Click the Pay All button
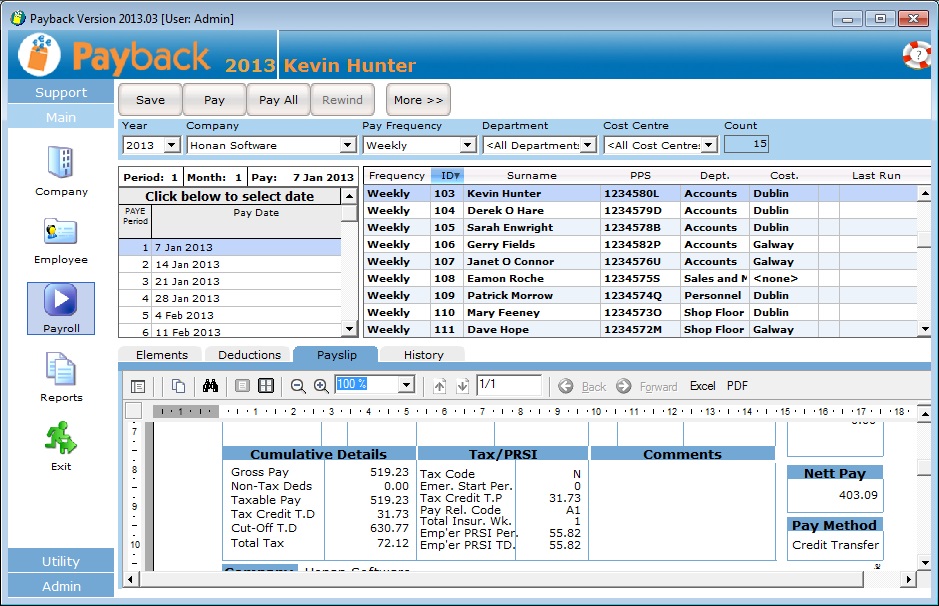Image resolution: width=939 pixels, height=606 pixels. pos(278,100)
